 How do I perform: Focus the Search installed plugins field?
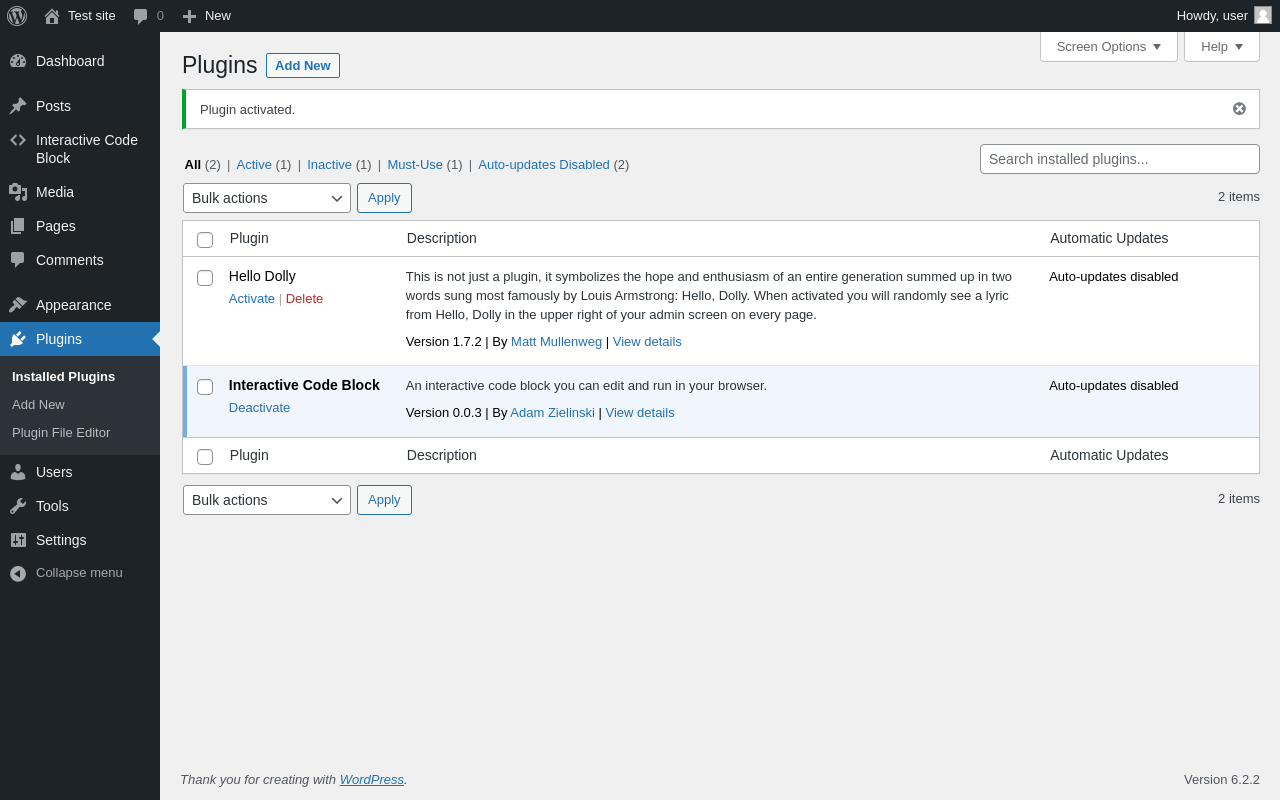(1120, 159)
